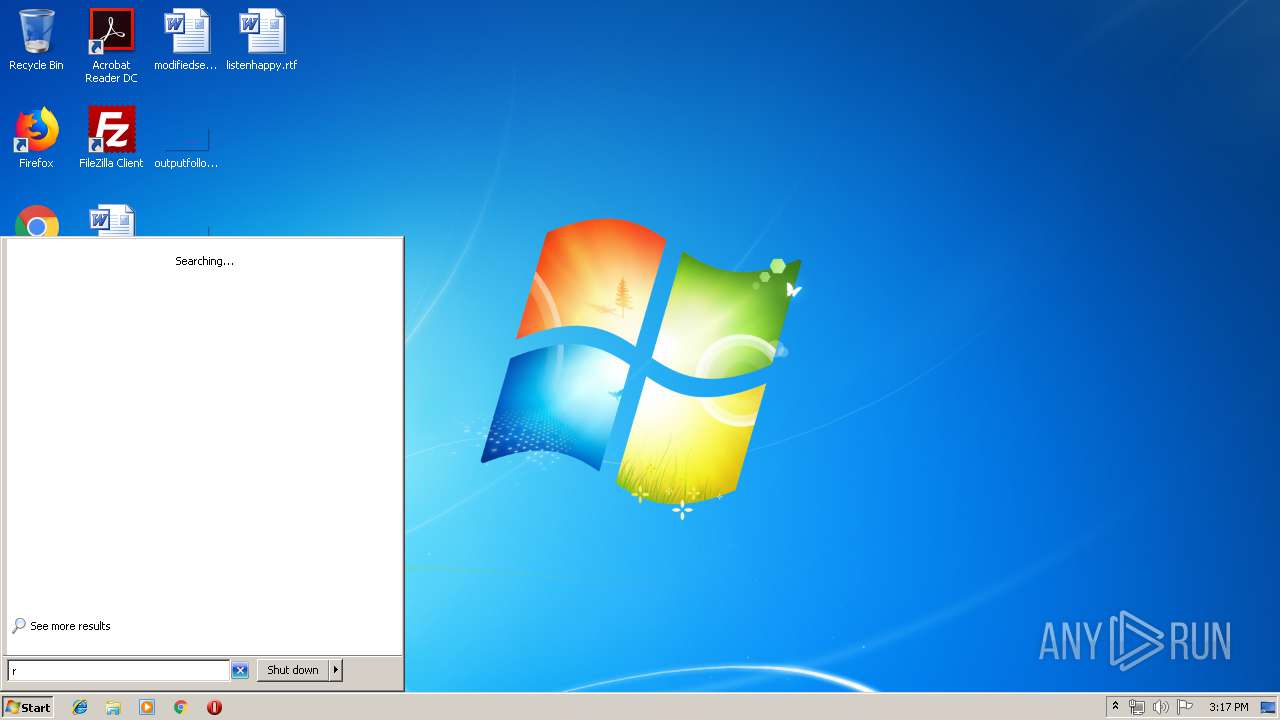Open the Recycle Bin desktop icon
Image resolution: width=1280 pixels, height=720 pixels.
click(x=36, y=40)
